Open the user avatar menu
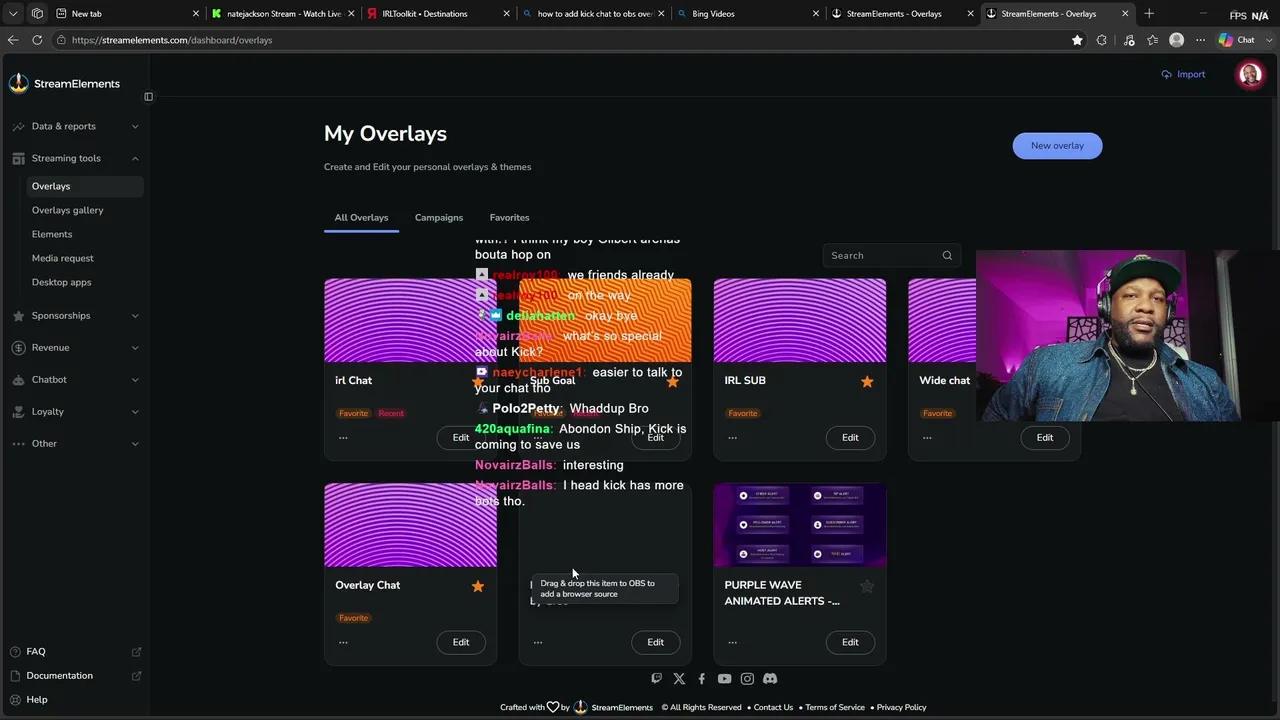Image resolution: width=1280 pixels, height=720 pixels. (1250, 75)
